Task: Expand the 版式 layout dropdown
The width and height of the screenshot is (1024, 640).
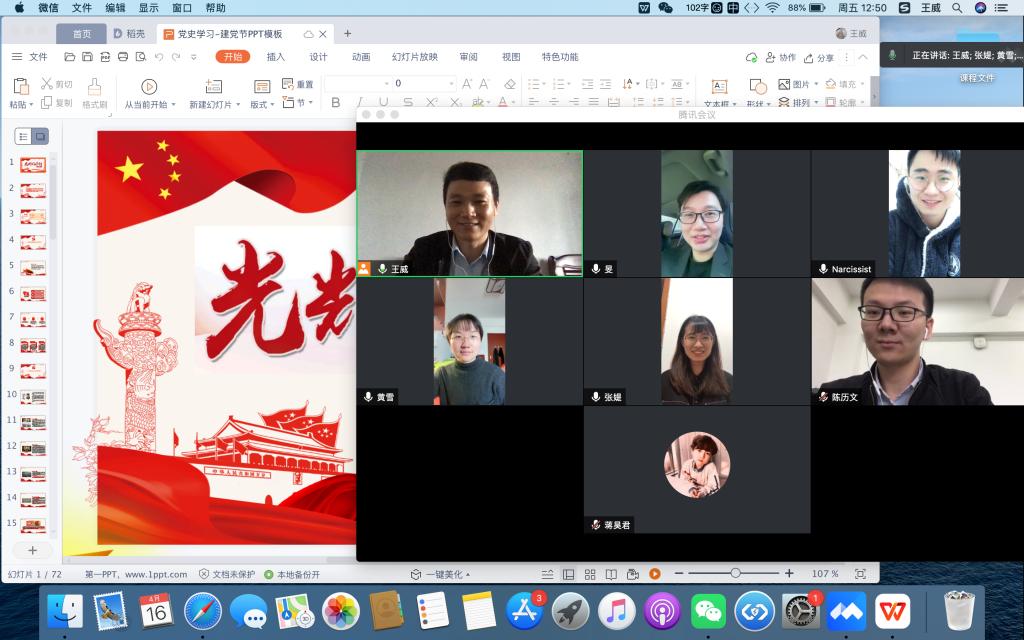Action: tap(273, 104)
